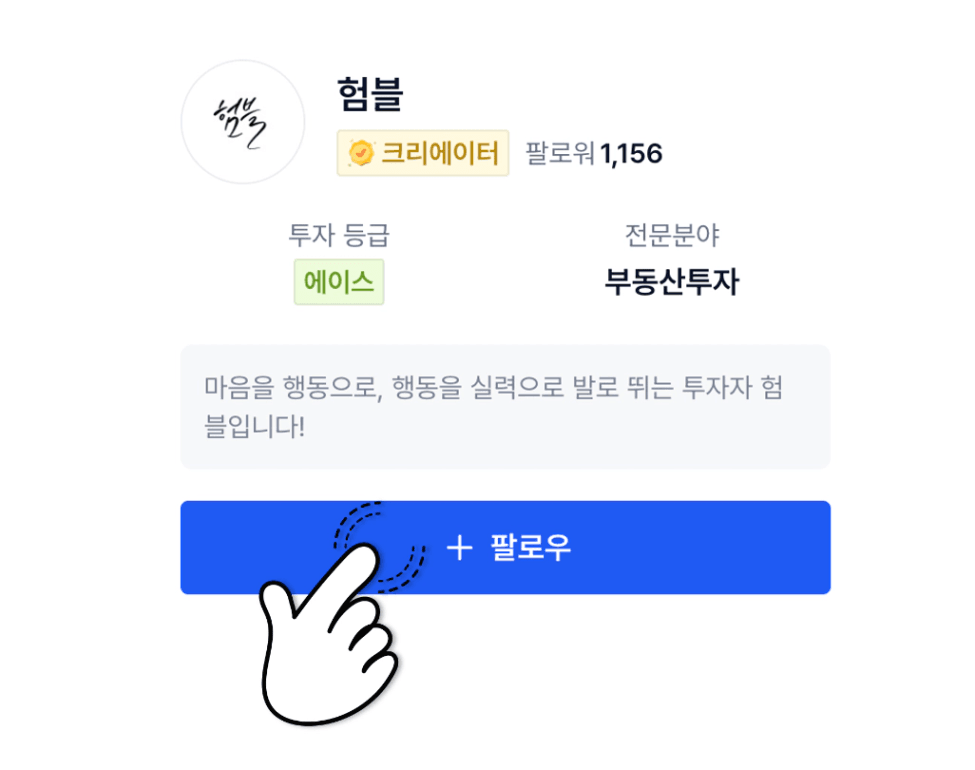The height and width of the screenshot is (770, 975).
Task: Click the 팔로우 text label
Action: (x=530, y=547)
